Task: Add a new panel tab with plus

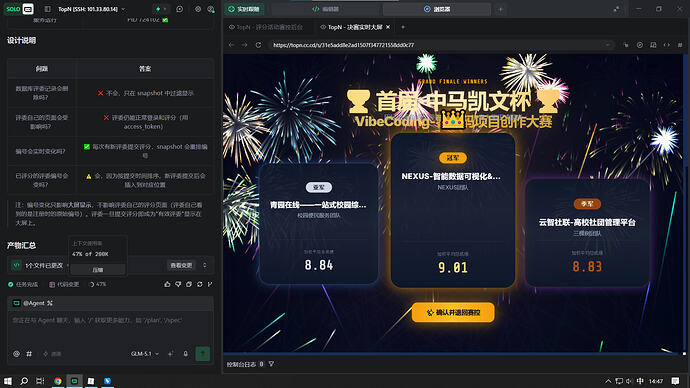Action: [500, 9]
